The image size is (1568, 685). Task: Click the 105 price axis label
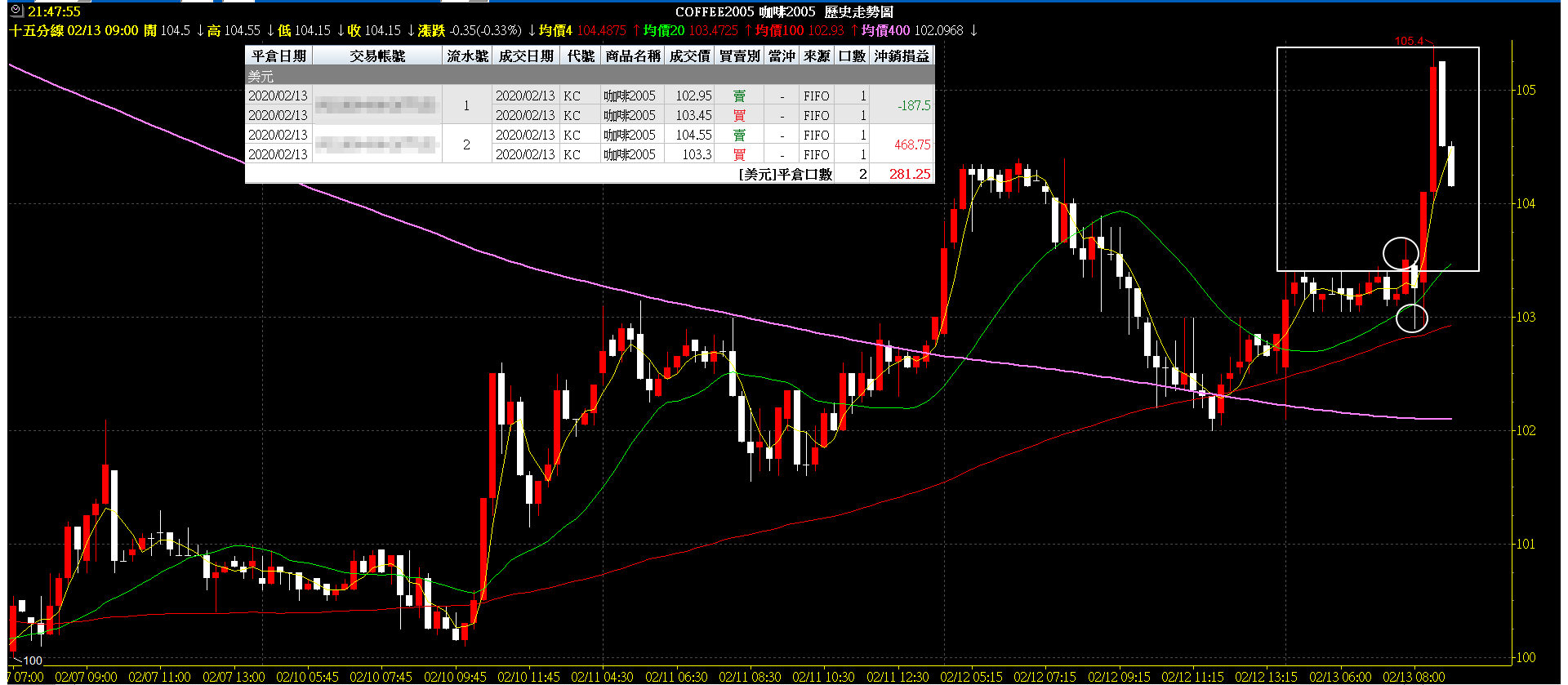[x=1526, y=90]
